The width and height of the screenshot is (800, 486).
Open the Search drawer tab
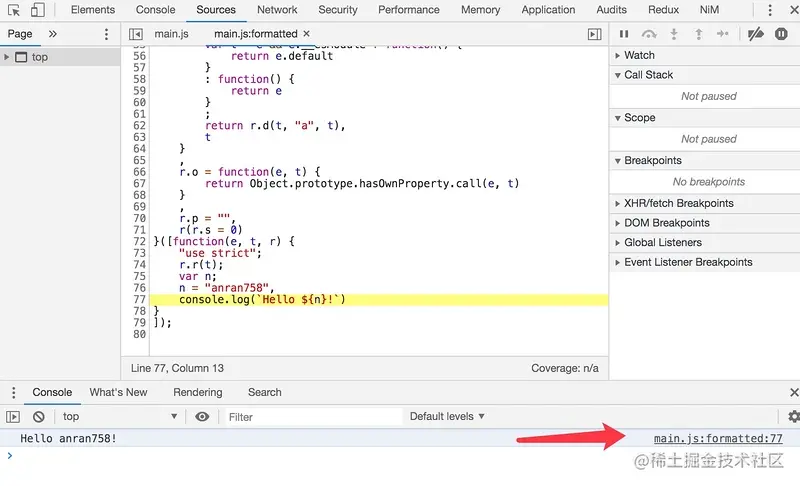[x=264, y=392]
